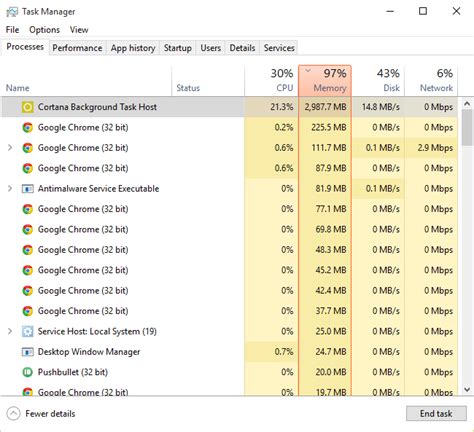
Task: Close the Task Manager window
Action: click(x=456, y=11)
